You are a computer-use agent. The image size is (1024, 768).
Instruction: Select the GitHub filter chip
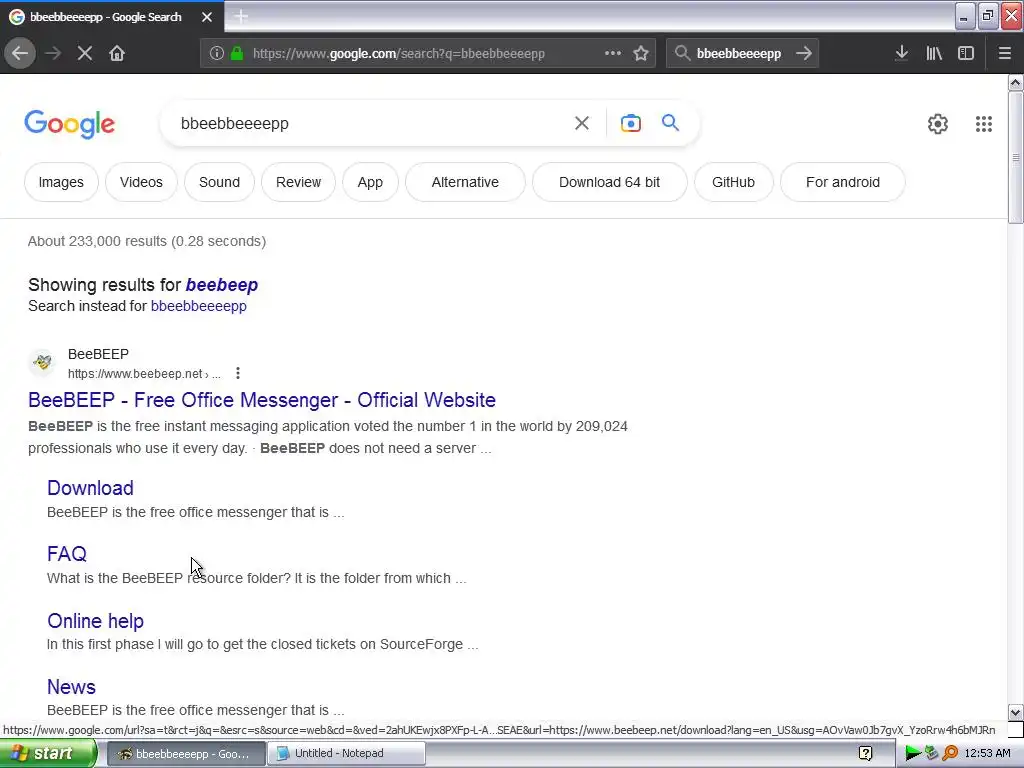pyautogui.click(x=733, y=182)
